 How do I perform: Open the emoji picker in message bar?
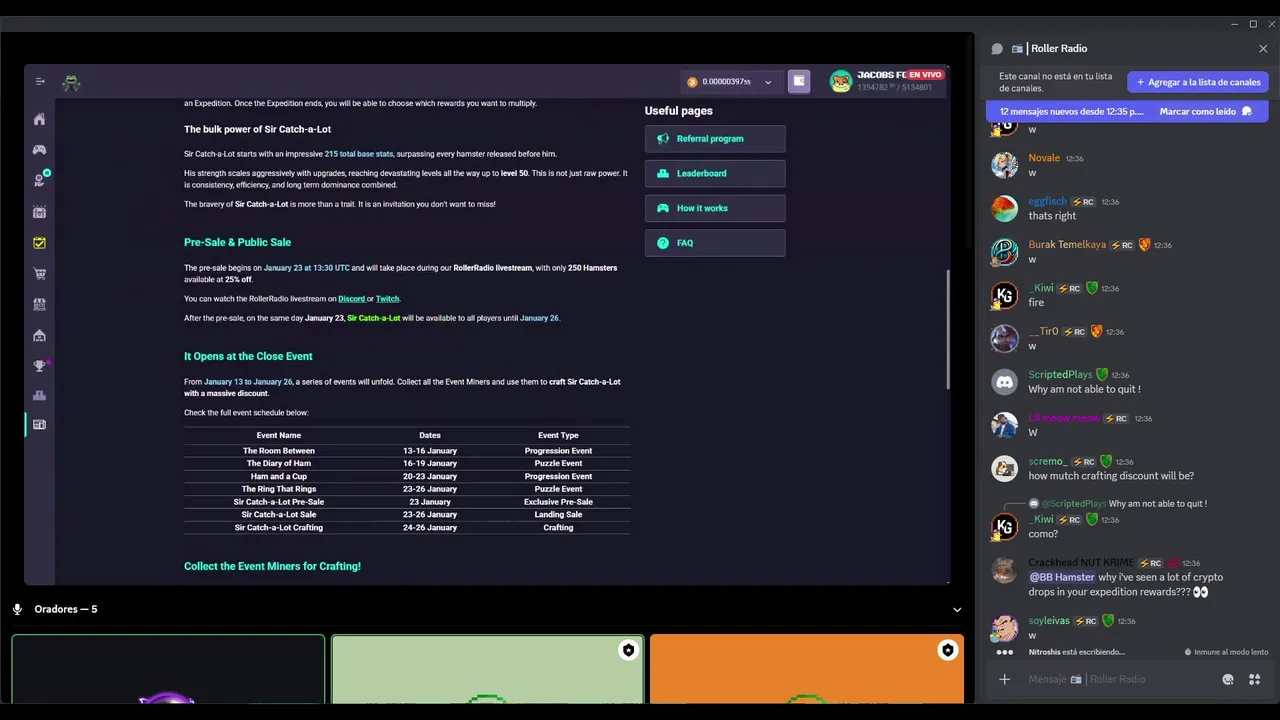coord(1228,679)
